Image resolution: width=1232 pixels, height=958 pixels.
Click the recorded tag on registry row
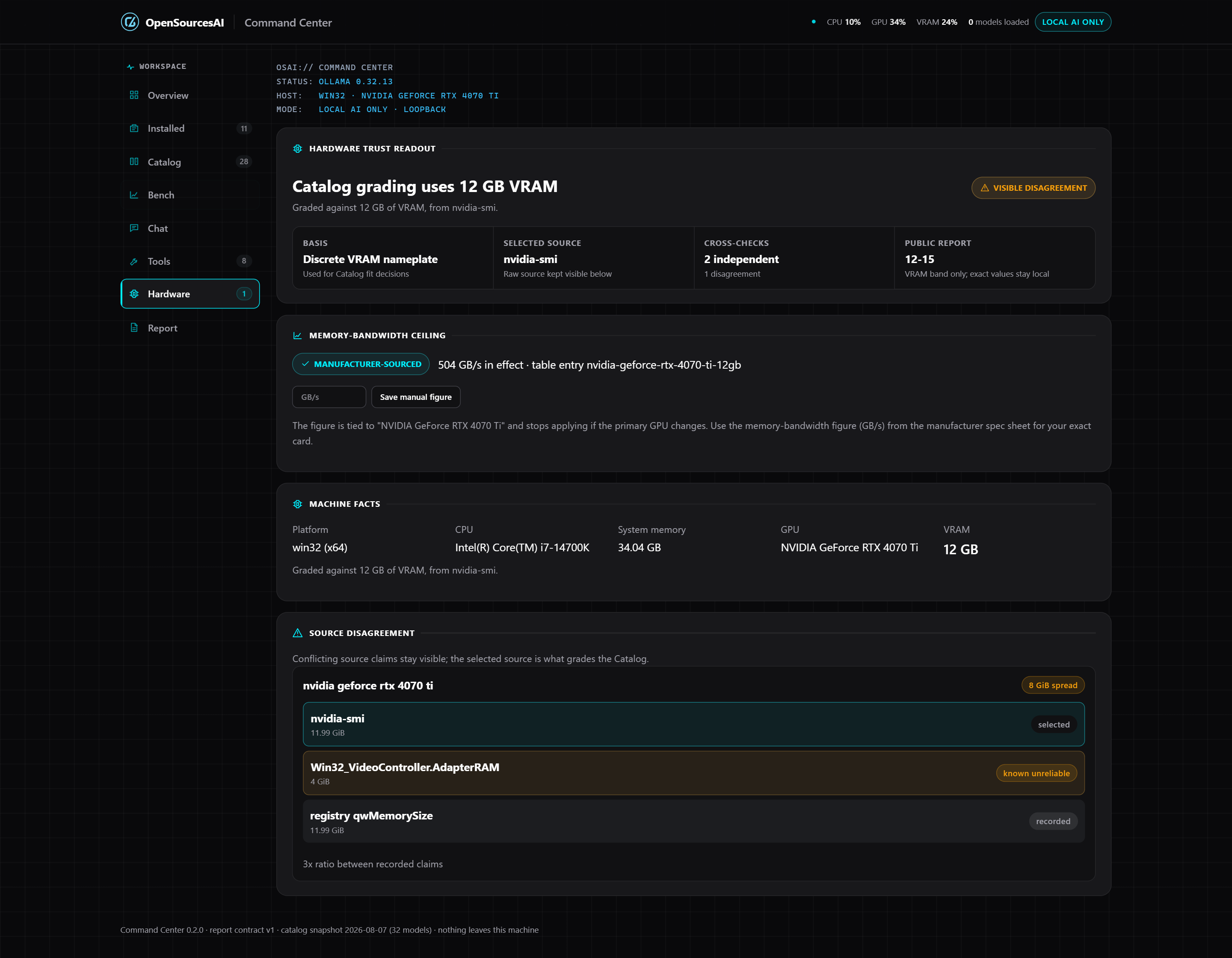[x=1053, y=821]
